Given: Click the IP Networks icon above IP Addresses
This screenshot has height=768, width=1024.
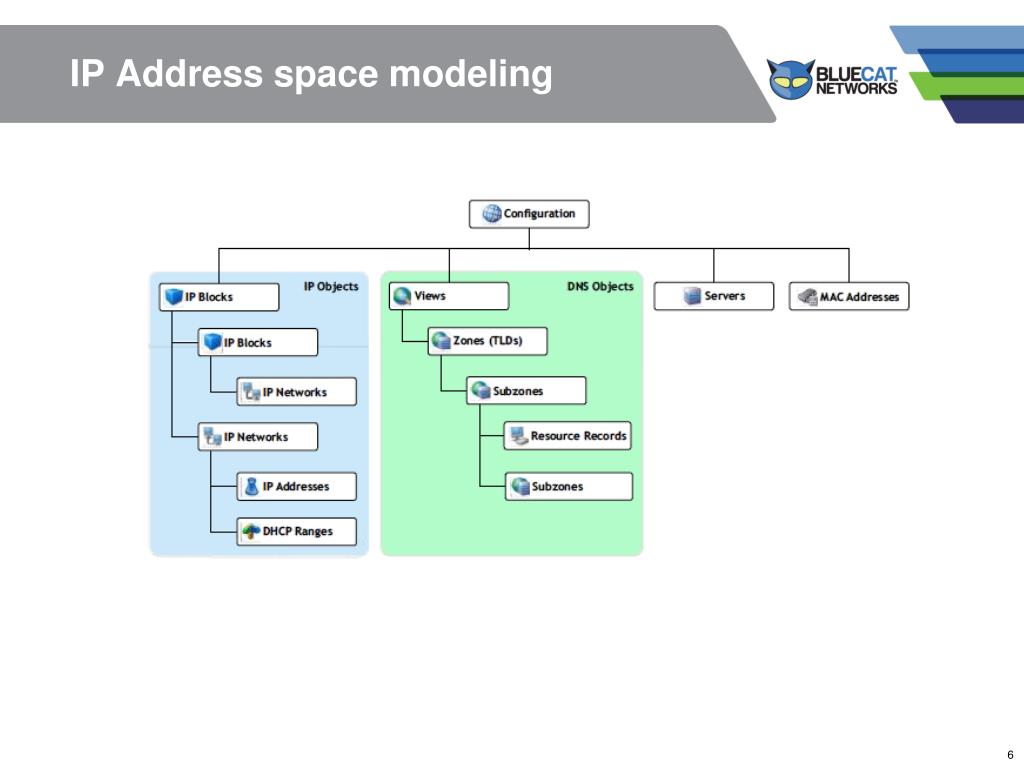Looking at the screenshot, I should (212, 436).
